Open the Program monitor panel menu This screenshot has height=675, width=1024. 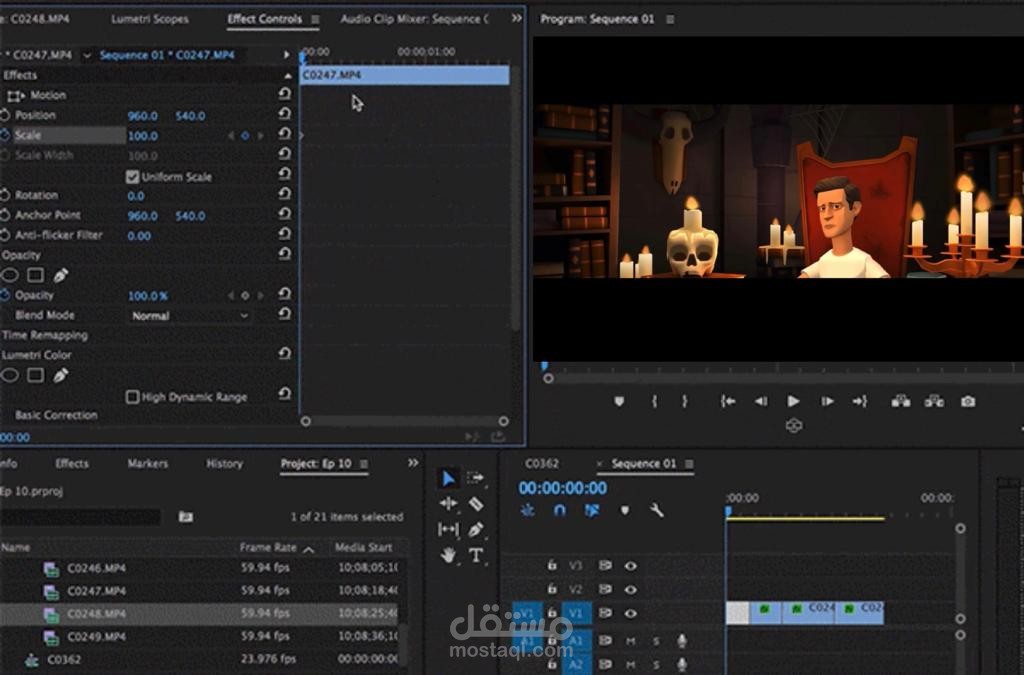670,20
